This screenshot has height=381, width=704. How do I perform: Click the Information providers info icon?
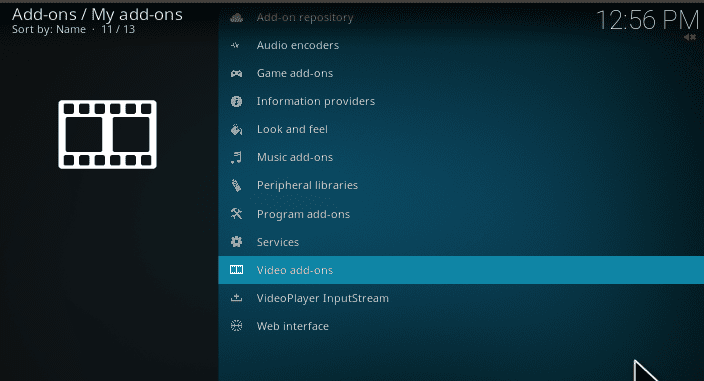click(x=237, y=101)
